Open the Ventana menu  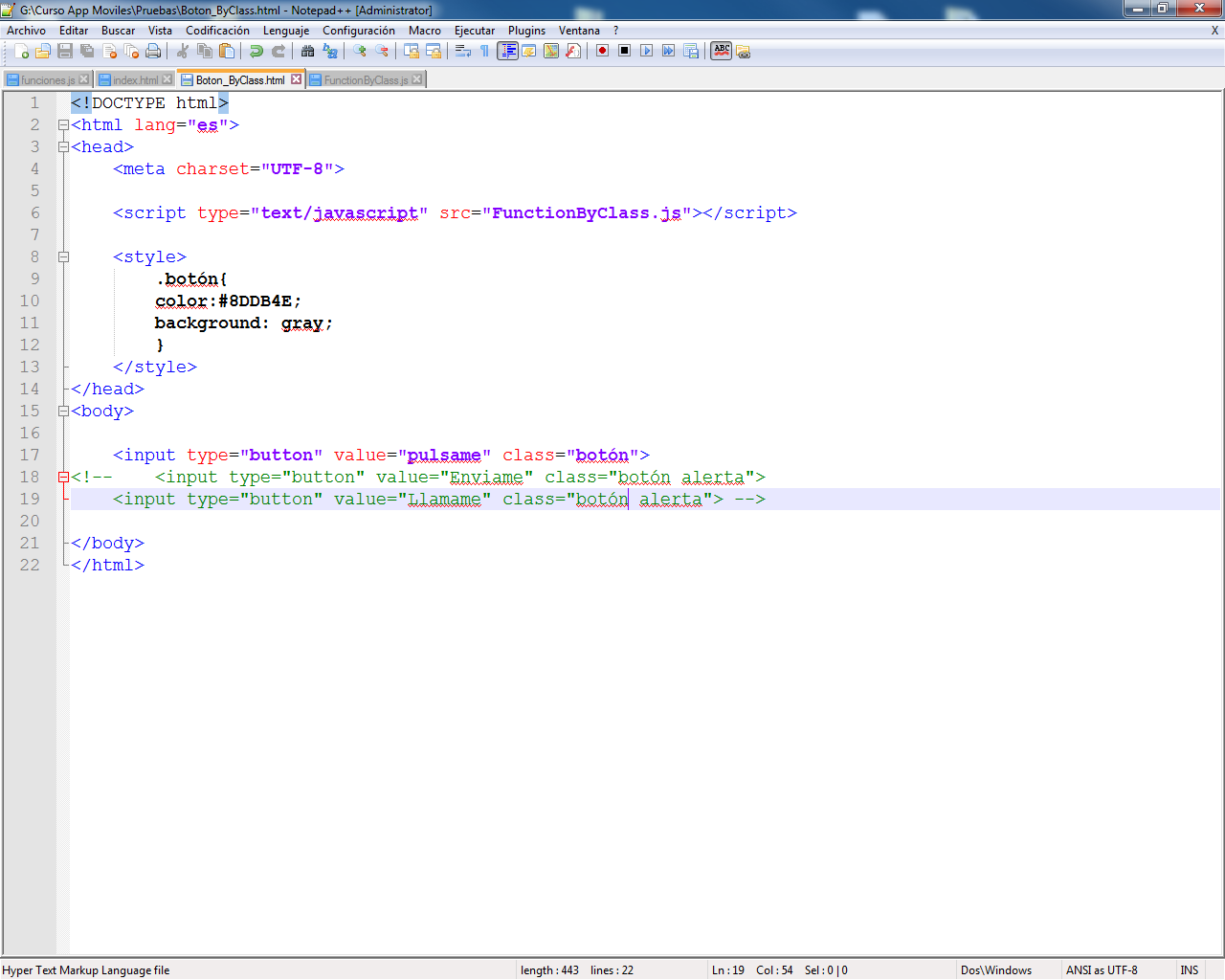point(579,31)
